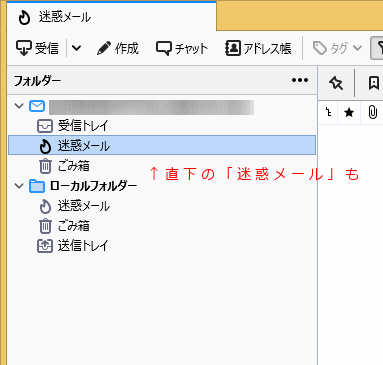Sort by attachment paperclip column

pos(372,112)
